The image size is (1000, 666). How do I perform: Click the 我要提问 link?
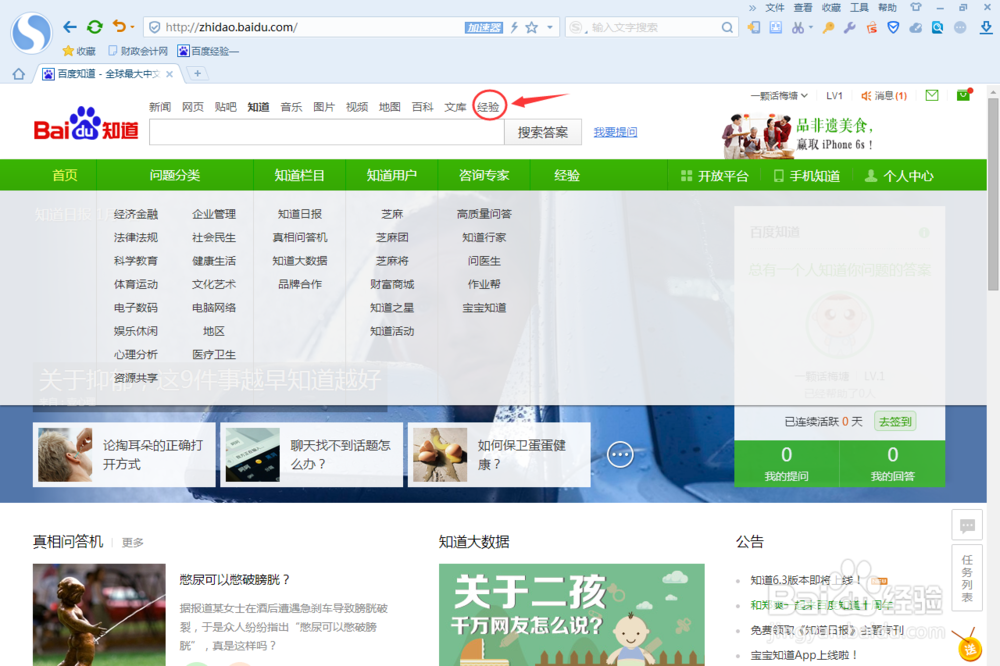615,132
